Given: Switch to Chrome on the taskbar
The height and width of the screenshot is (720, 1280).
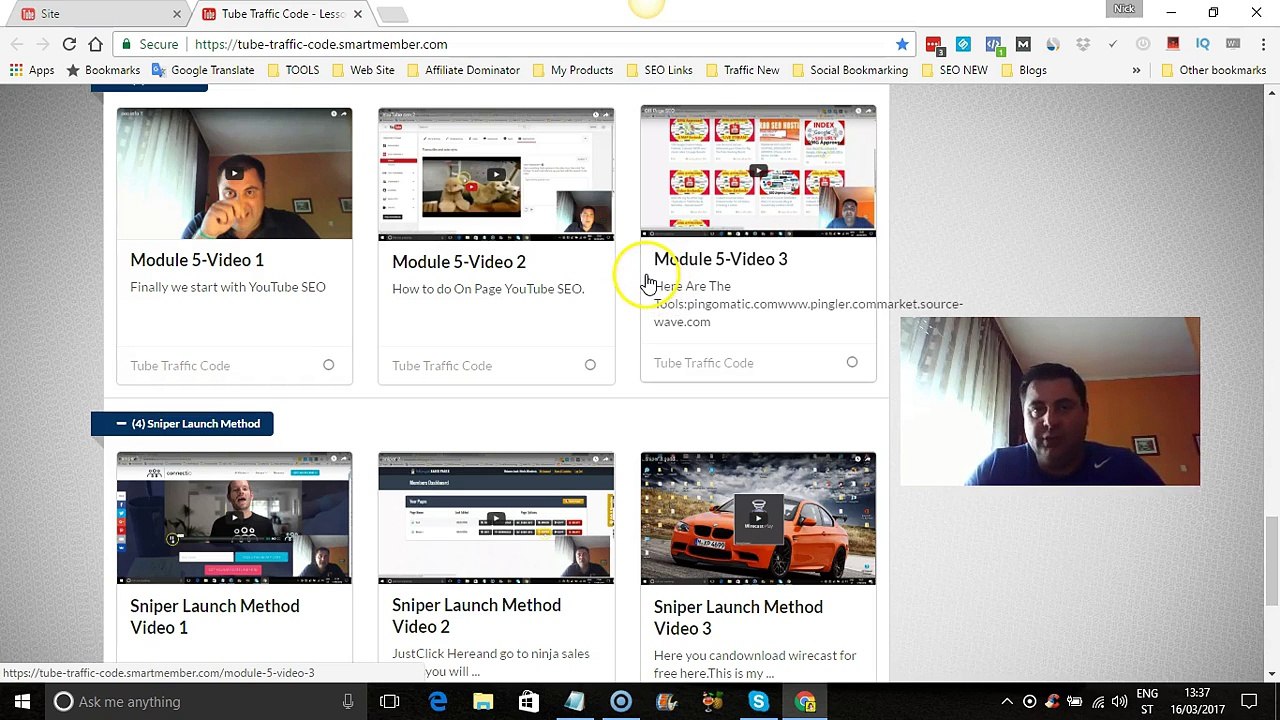Looking at the screenshot, I should click(x=804, y=702).
